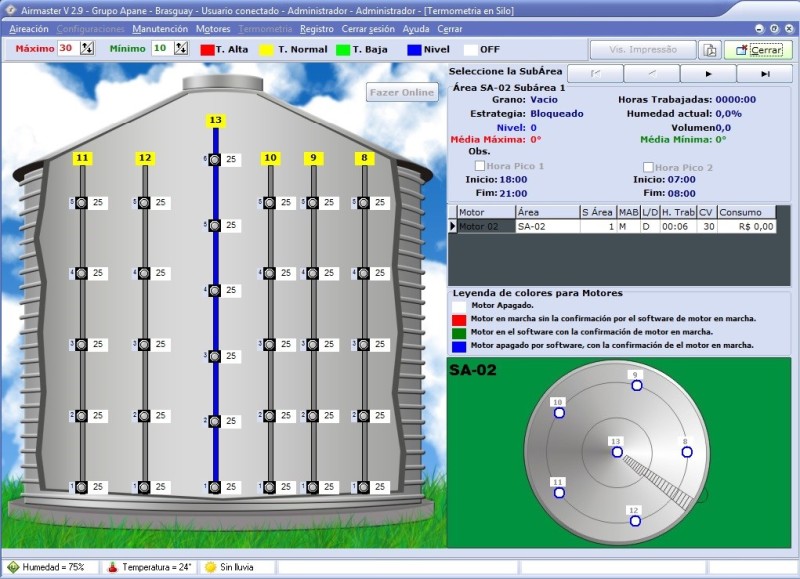This screenshot has height=579, width=800.
Task: Open the Aireación menu
Action: click(28, 29)
